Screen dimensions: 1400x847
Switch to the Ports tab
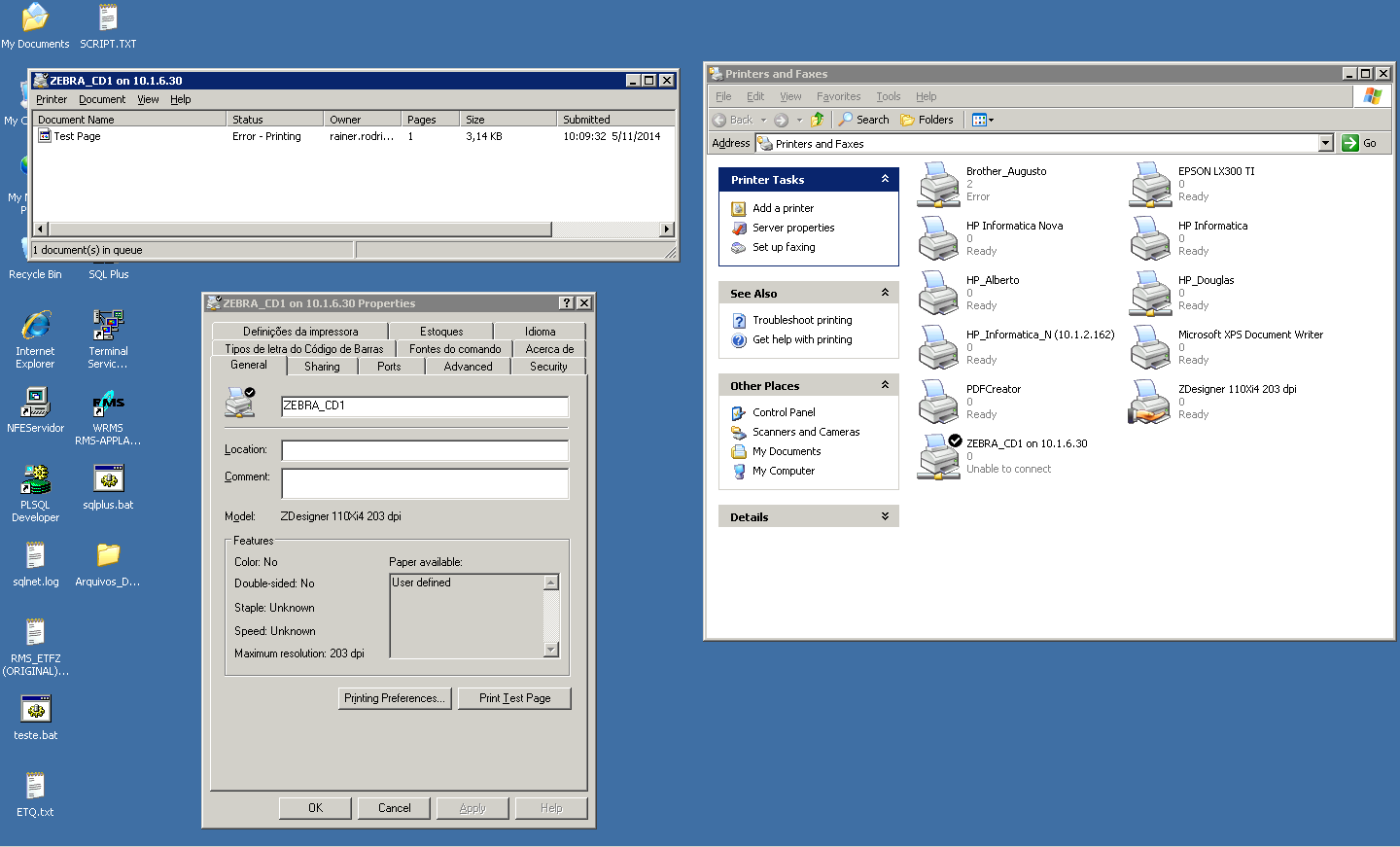click(x=389, y=367)
